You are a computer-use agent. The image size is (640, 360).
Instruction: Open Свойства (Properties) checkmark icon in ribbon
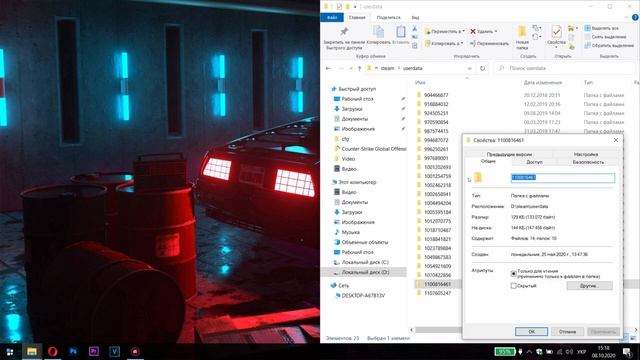(556, 32)
